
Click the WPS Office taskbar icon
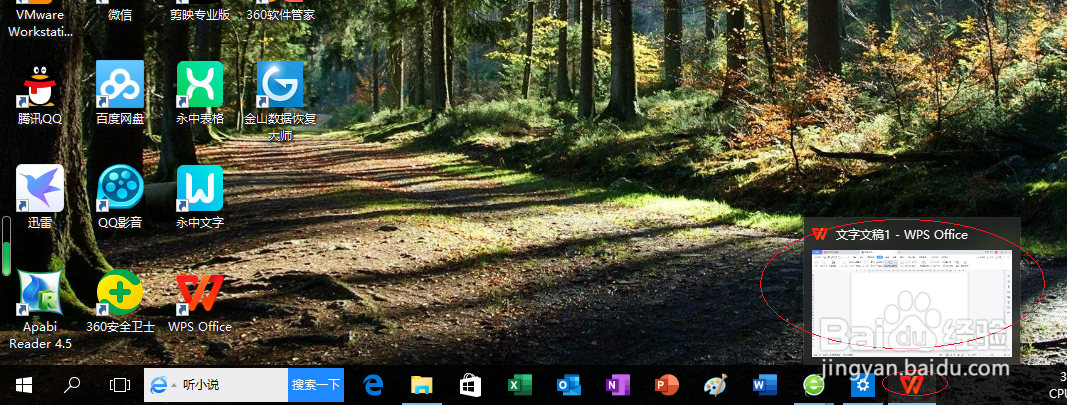[x=912, y=385]
